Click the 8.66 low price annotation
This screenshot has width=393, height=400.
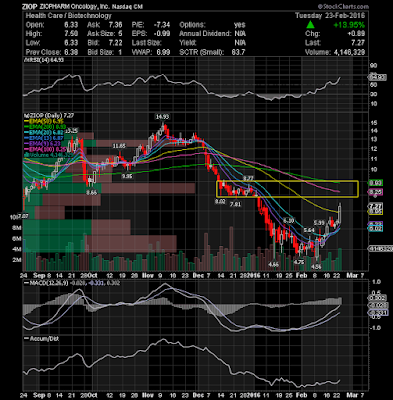pyautogui.click(x=91, y=192)
